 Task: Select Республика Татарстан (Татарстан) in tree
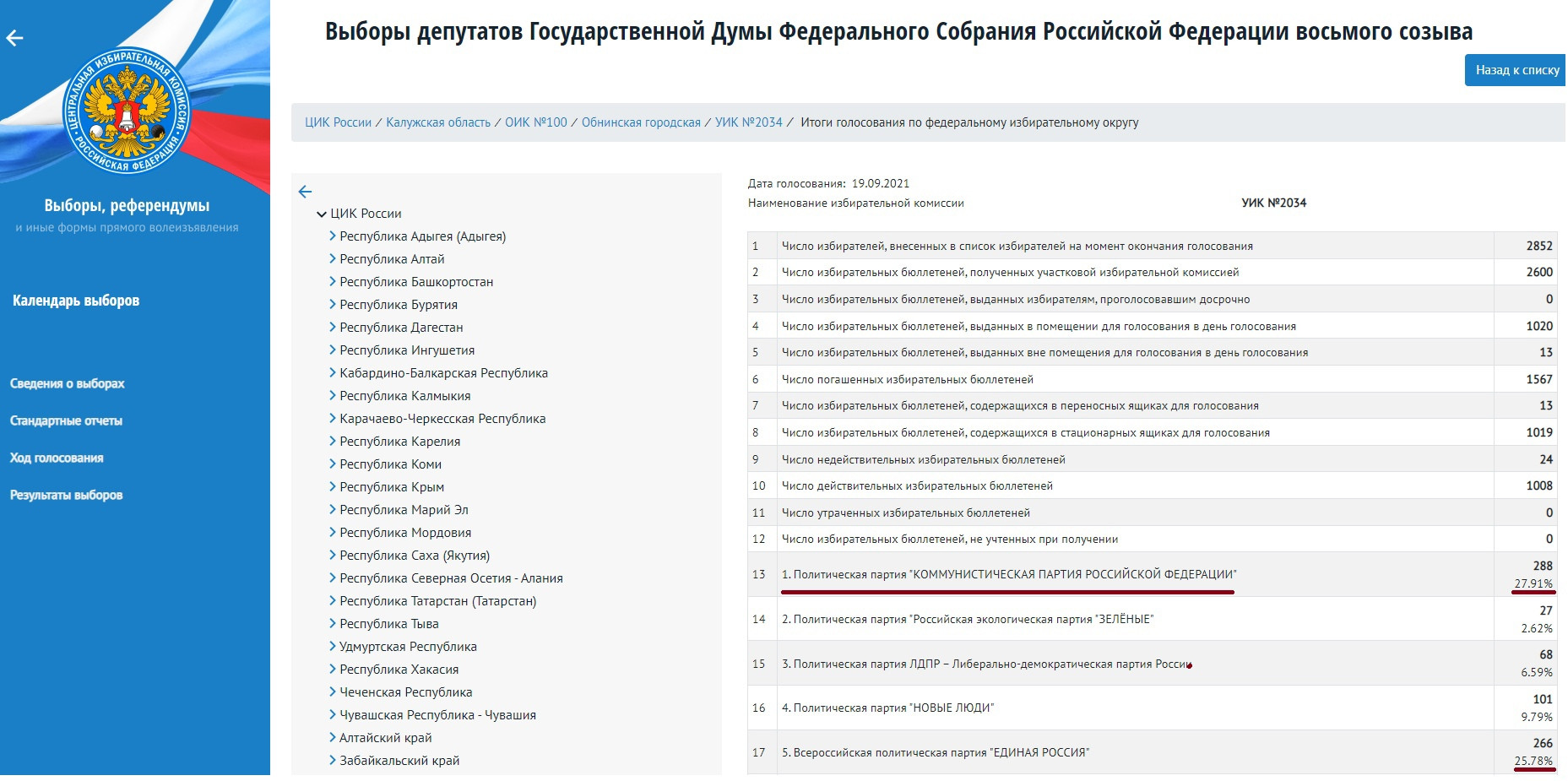pyautogui.click(x=437, y=601)
